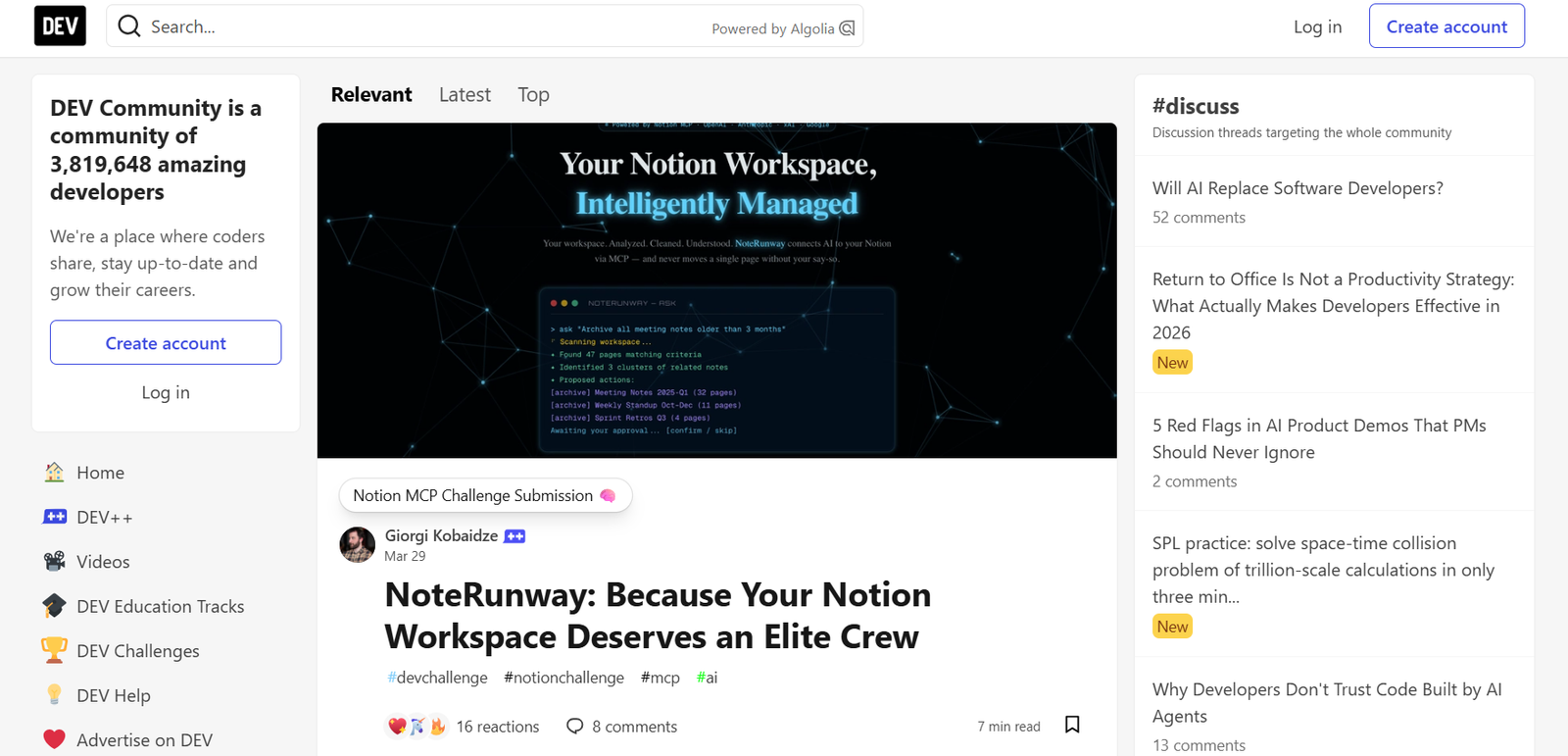Image resolution: width=1568 pixels, height=756 pixels.
Task: Click the DEV Education Tracks graduation cap icon
Action: pos(55,606)
